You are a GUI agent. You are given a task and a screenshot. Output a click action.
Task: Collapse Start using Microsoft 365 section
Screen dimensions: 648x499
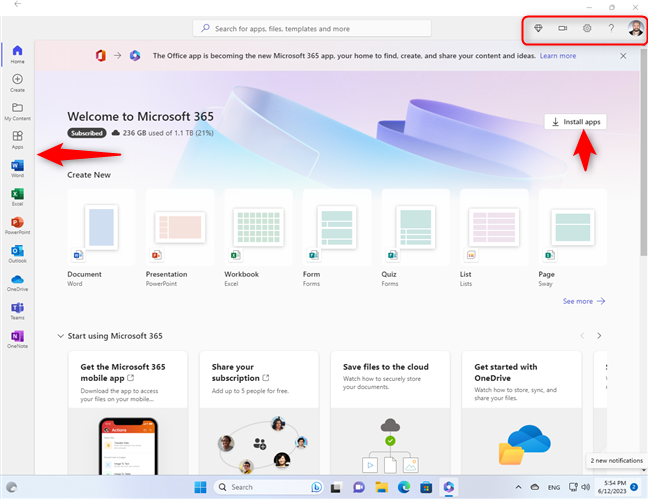click(x=61, y=336)
